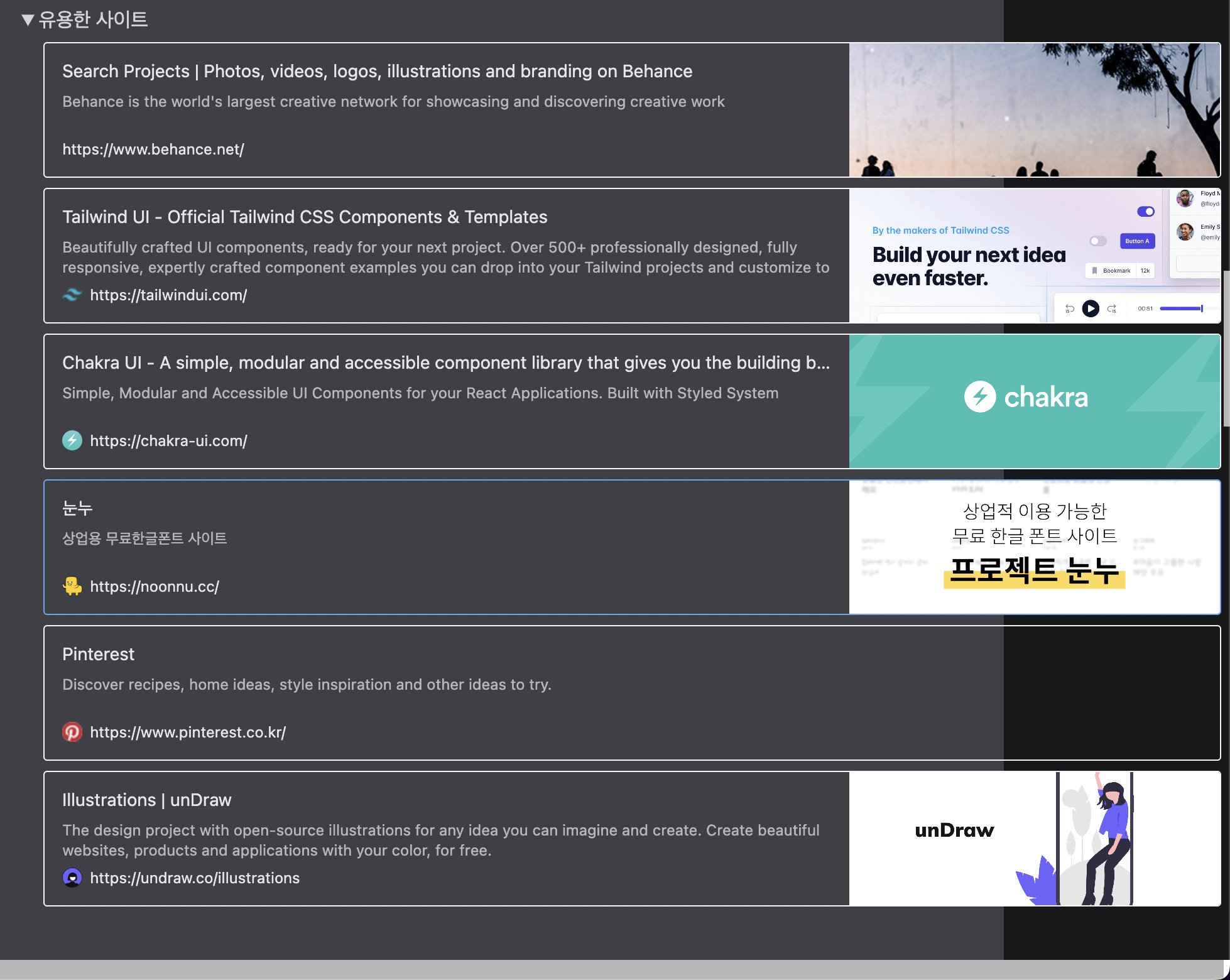Open the tailwindui.com URL link
1230x980 pixels.
click(x=168, y=295)
